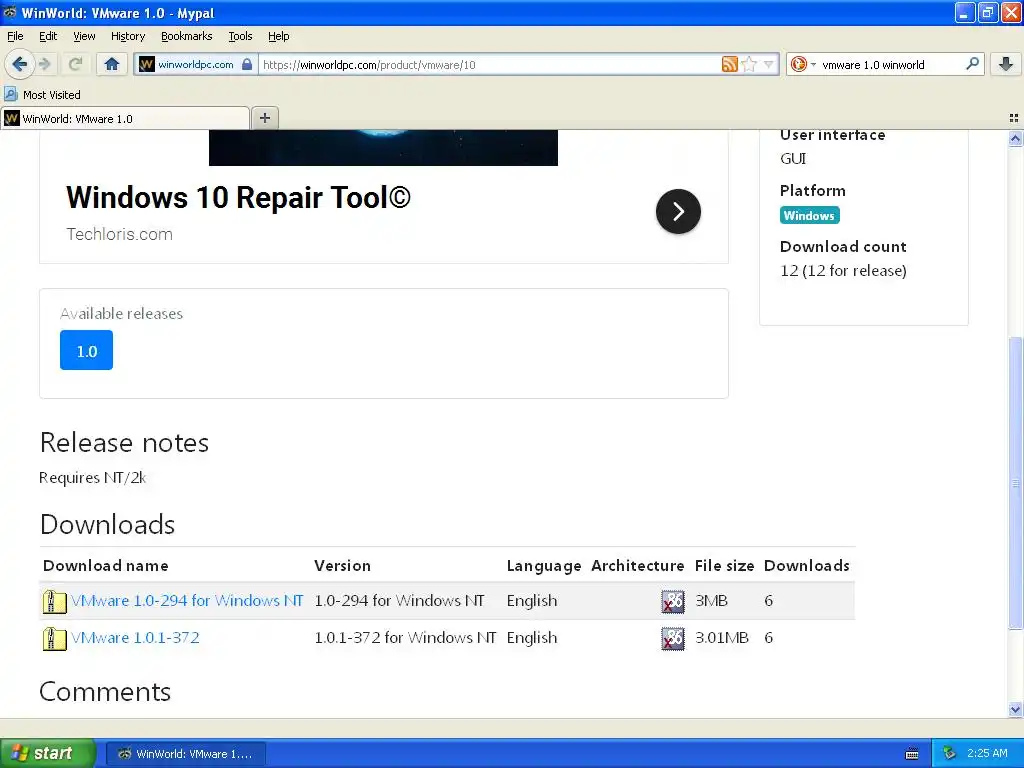Image resolution: width=1024 pixels, height=768 pixels.
Task: Select the 1.0 release button
Action: pos(86,351)
